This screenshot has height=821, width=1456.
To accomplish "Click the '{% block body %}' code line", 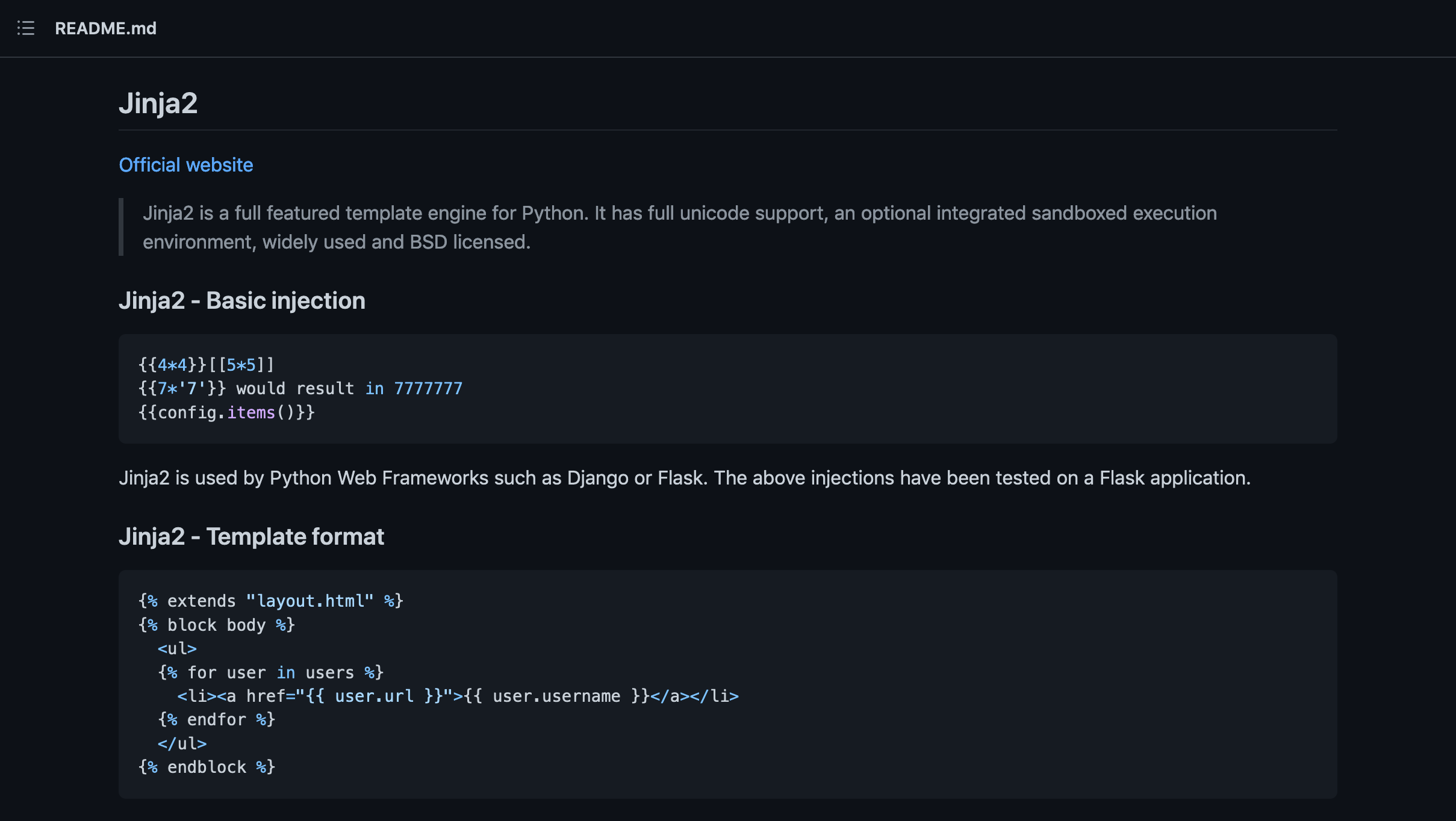I will [217, 625].
